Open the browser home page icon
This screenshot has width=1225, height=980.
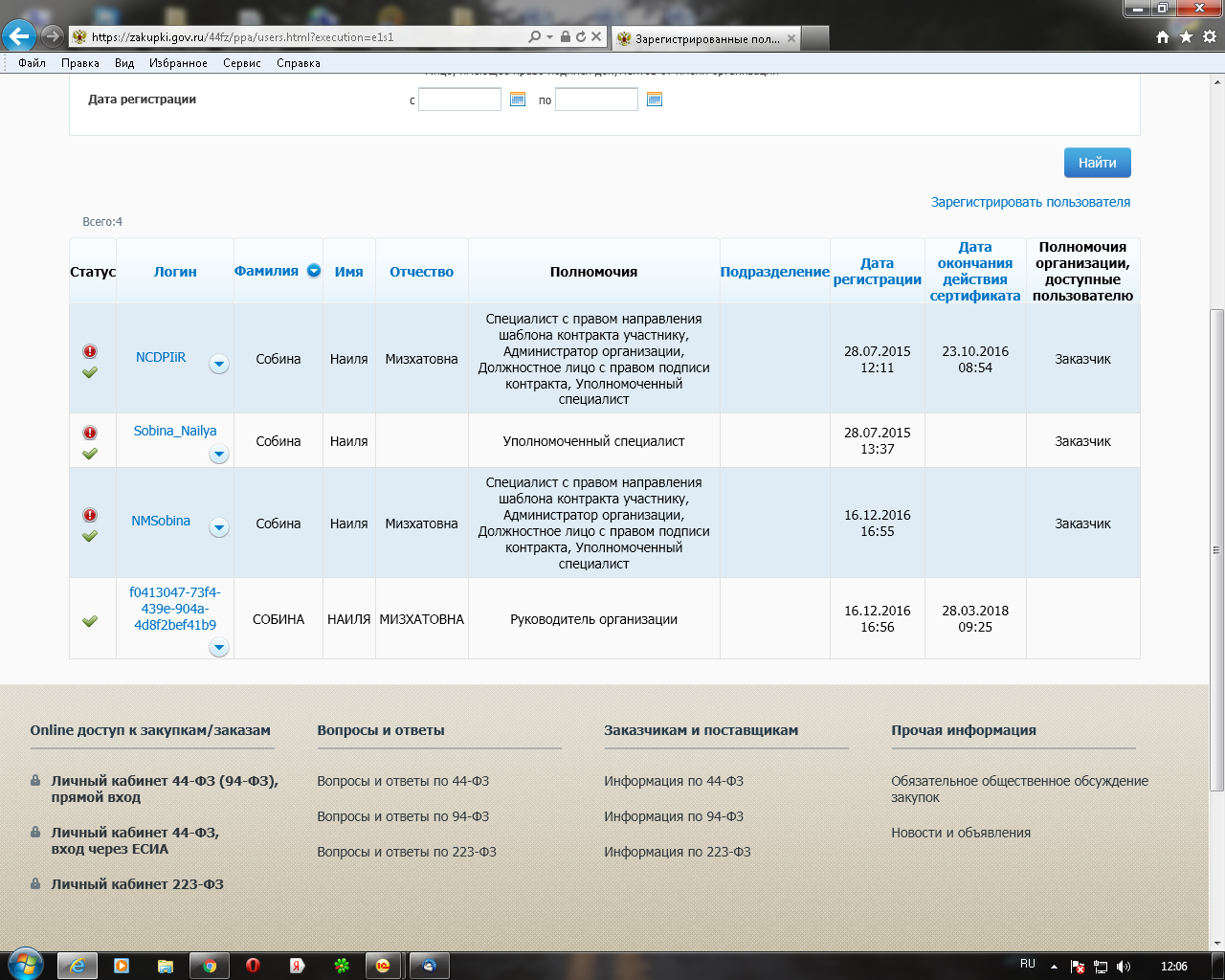pos(1163,37)
